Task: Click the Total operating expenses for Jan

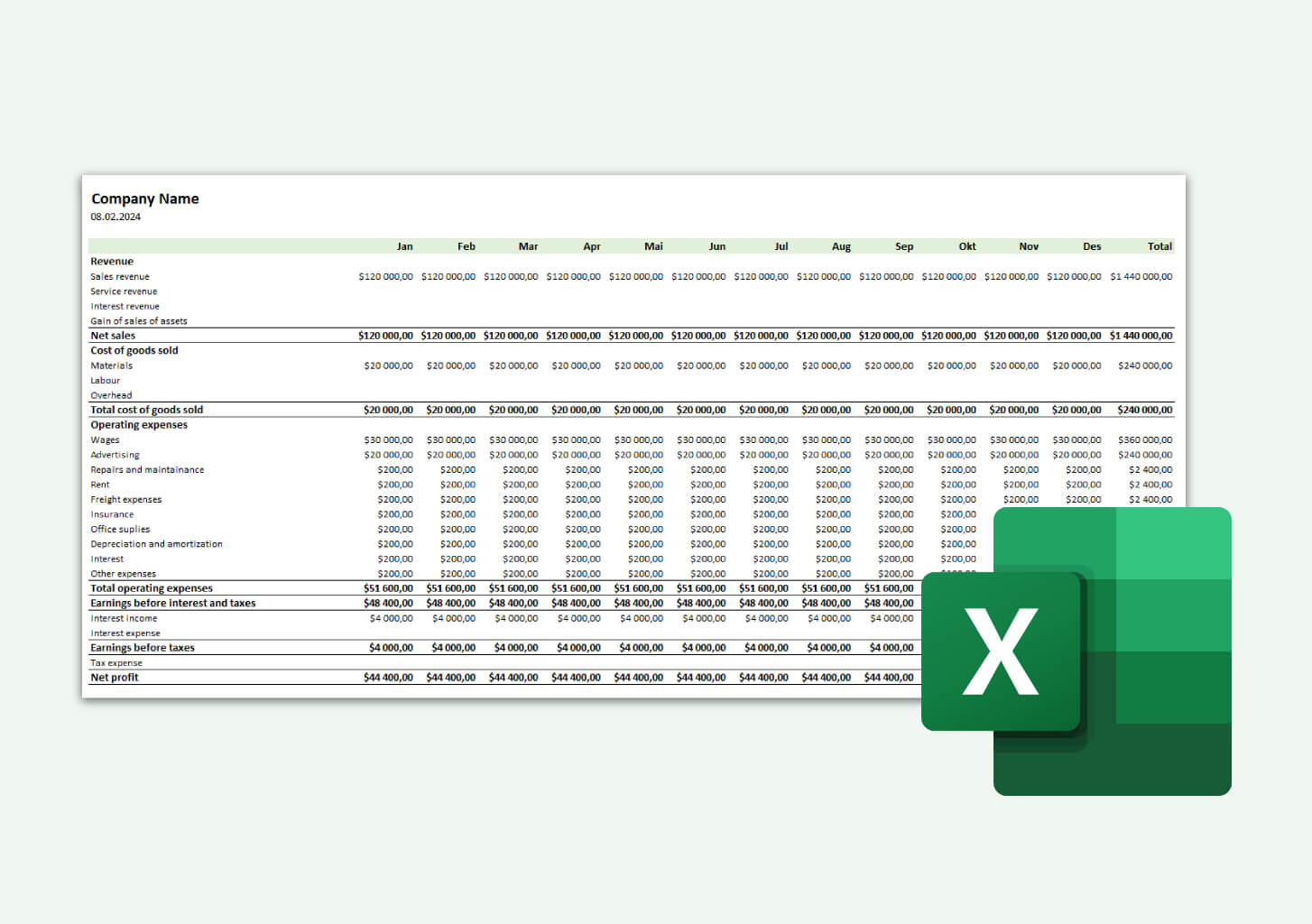Action: click(x=388, y=587)
